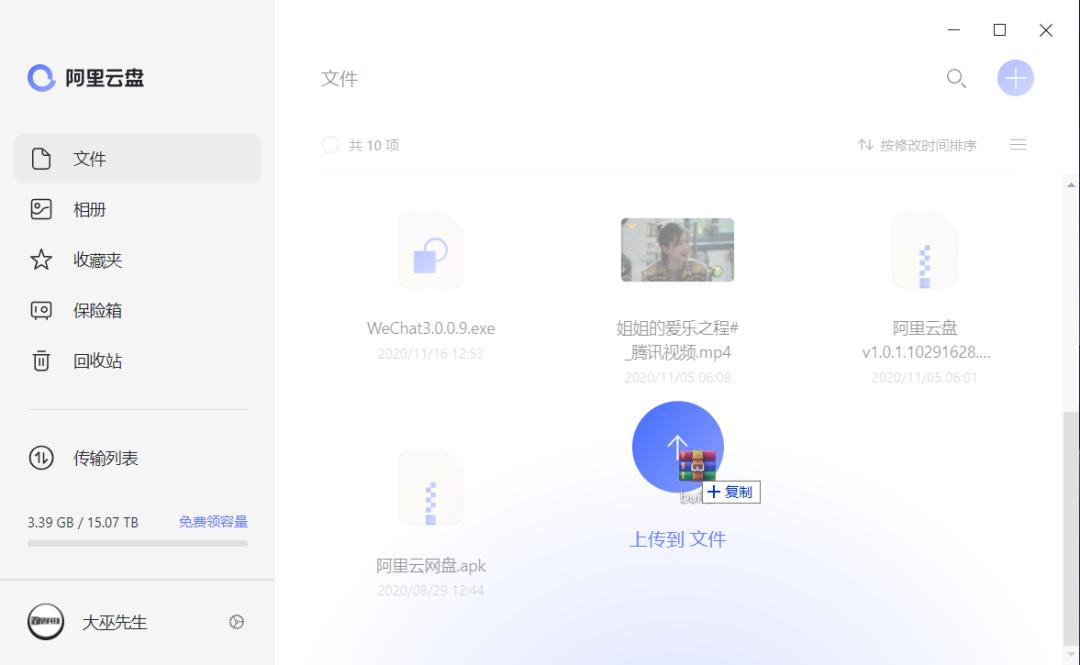Click the 阿里云盘 logo icon
The width and height of the screenshot is (1080, 665).
pyautogui.click(x=40, y=77)
